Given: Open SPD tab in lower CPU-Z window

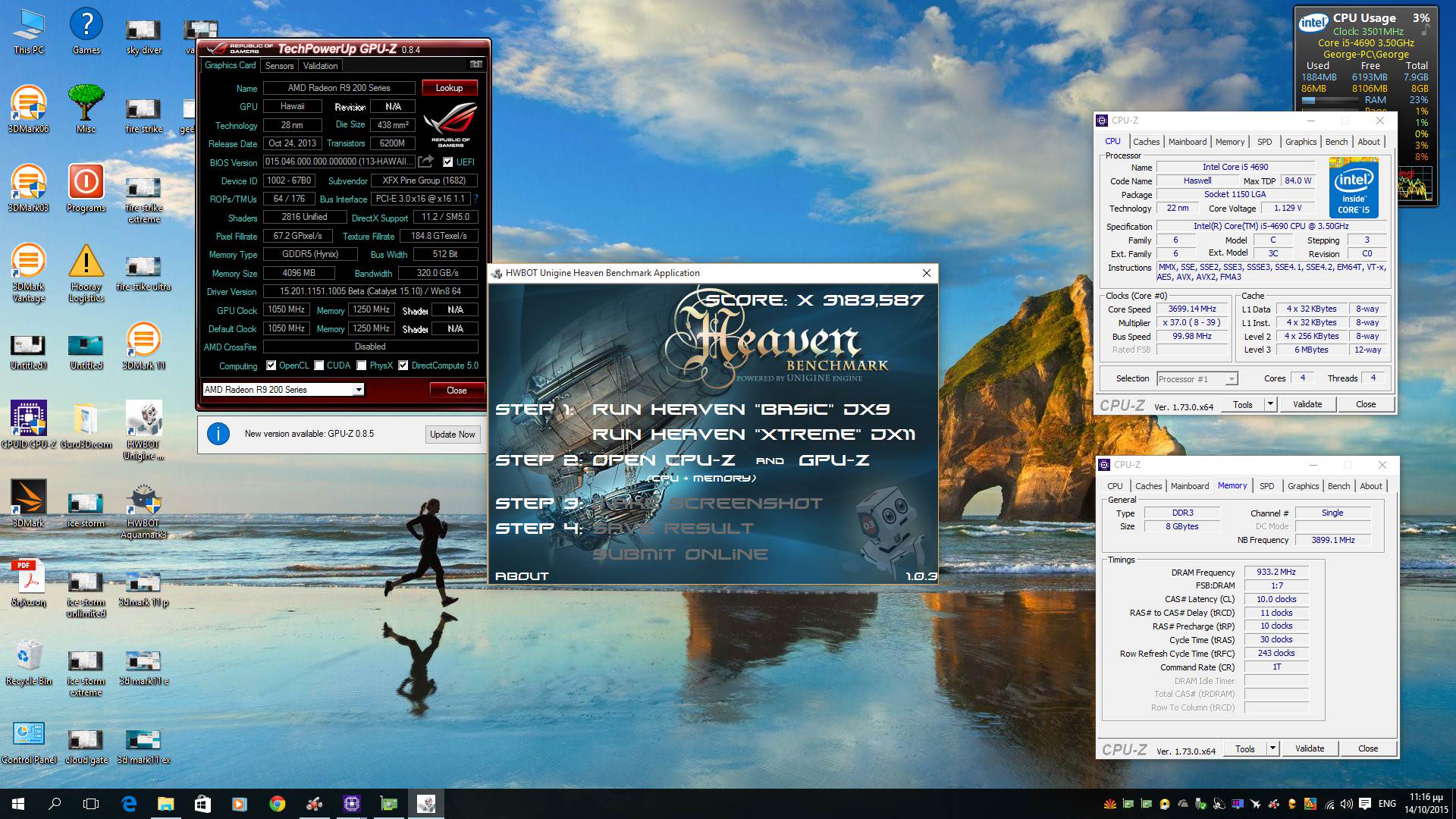Looking at the screenshot, I should tap(1266, 486).
